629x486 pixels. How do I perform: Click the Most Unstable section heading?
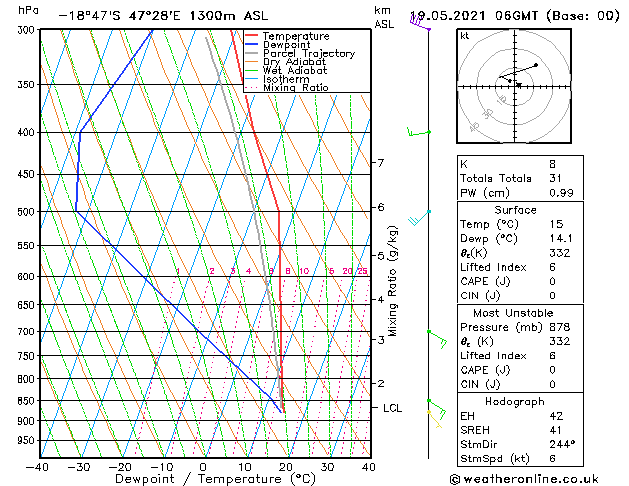point(513,313)
